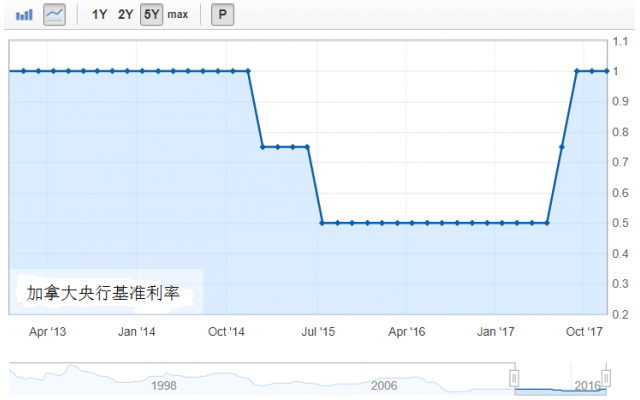The height and width of the screenshot is (400, 640).
Task: Click the first data point on left
Action: (9, 71)
